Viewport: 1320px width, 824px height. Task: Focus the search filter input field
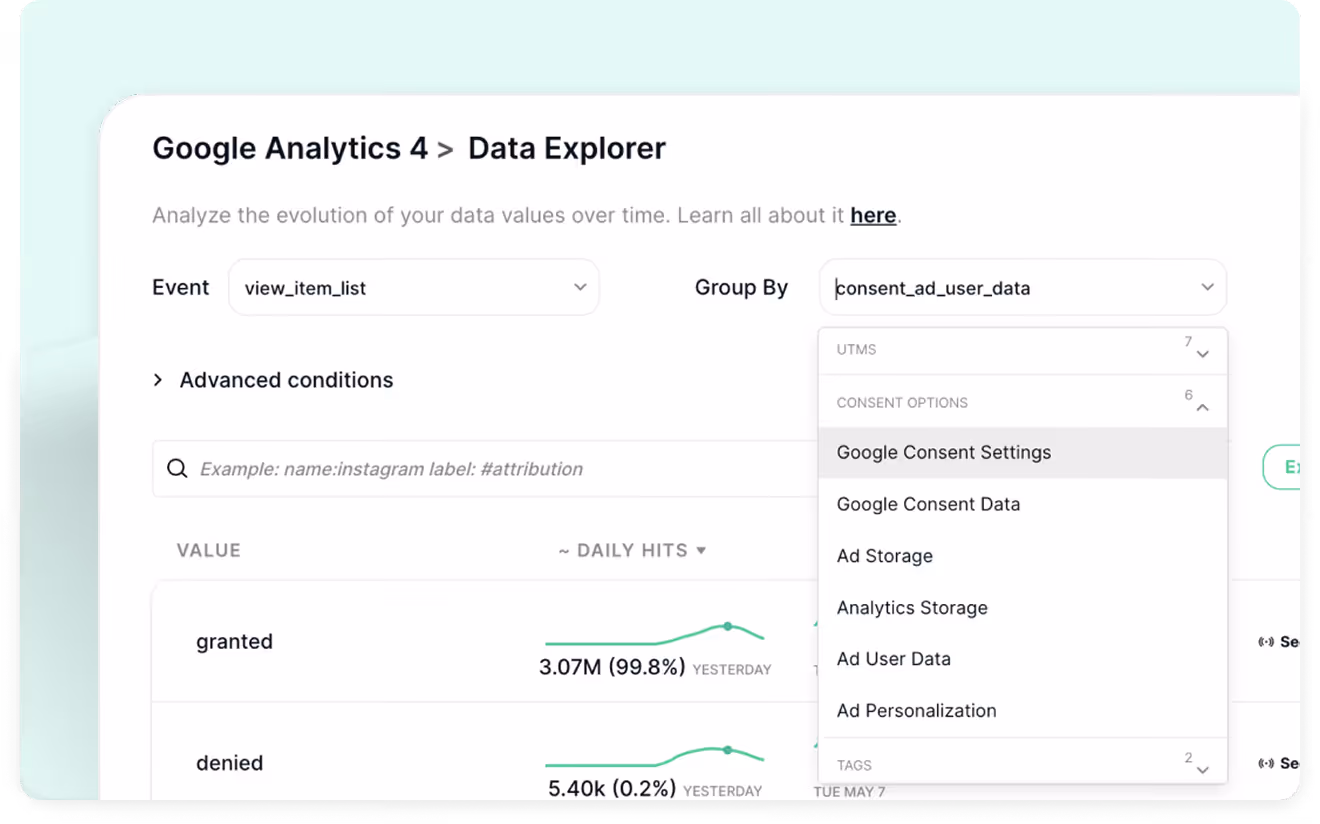click(x=486, y=469)
